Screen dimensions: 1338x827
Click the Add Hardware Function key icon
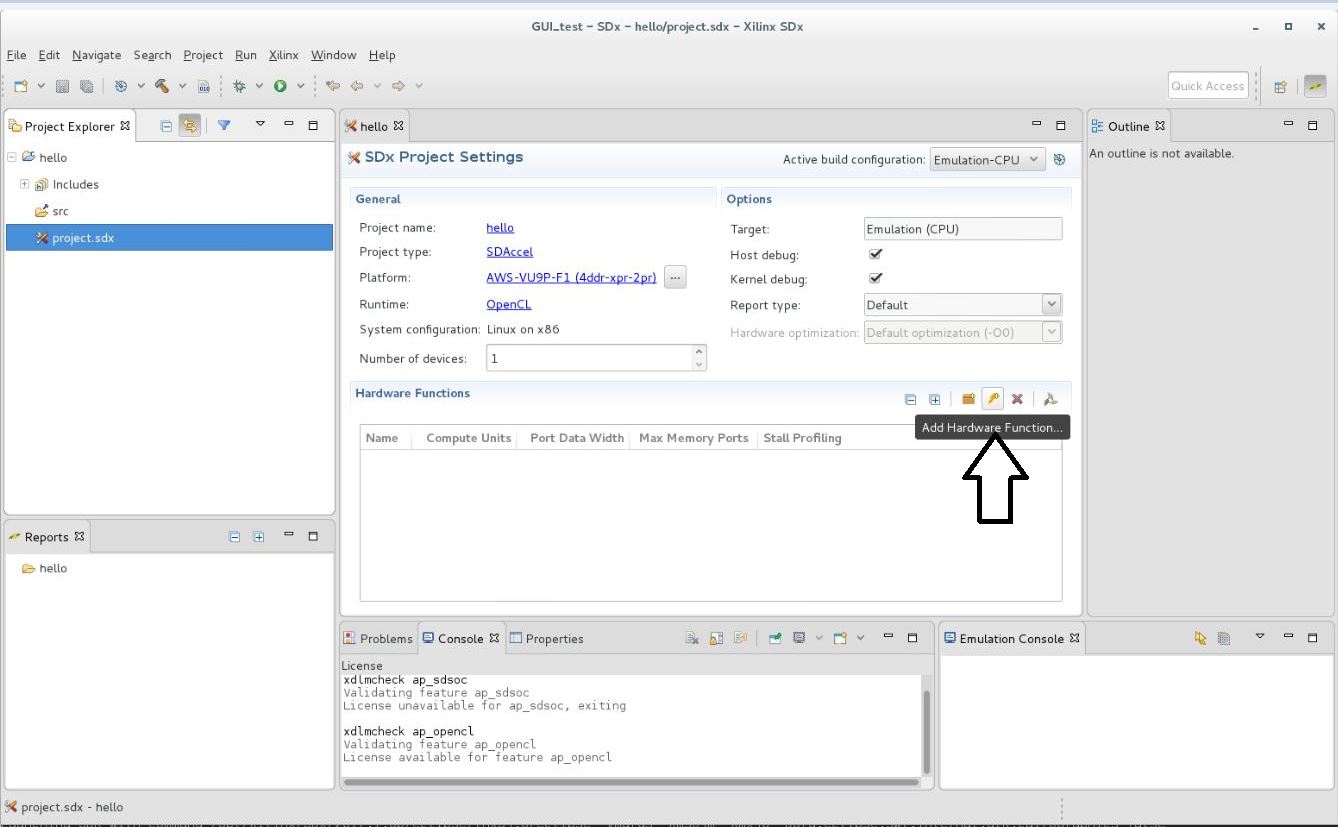pos(992,399)
